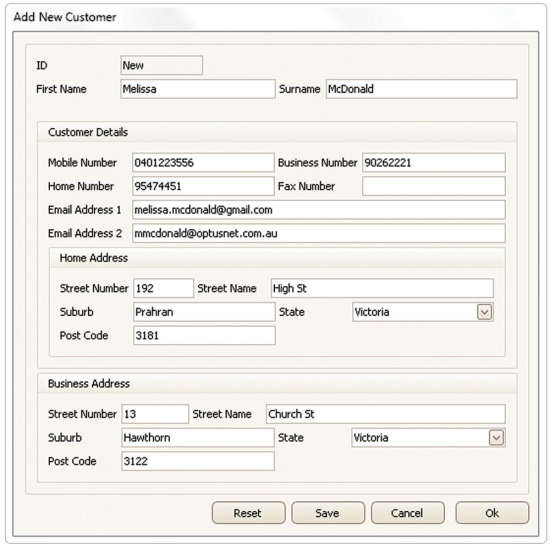Click the High St Street Name field
Image resolution: width=550 pixels, height=550 pixels.
[x=382, y=288]
